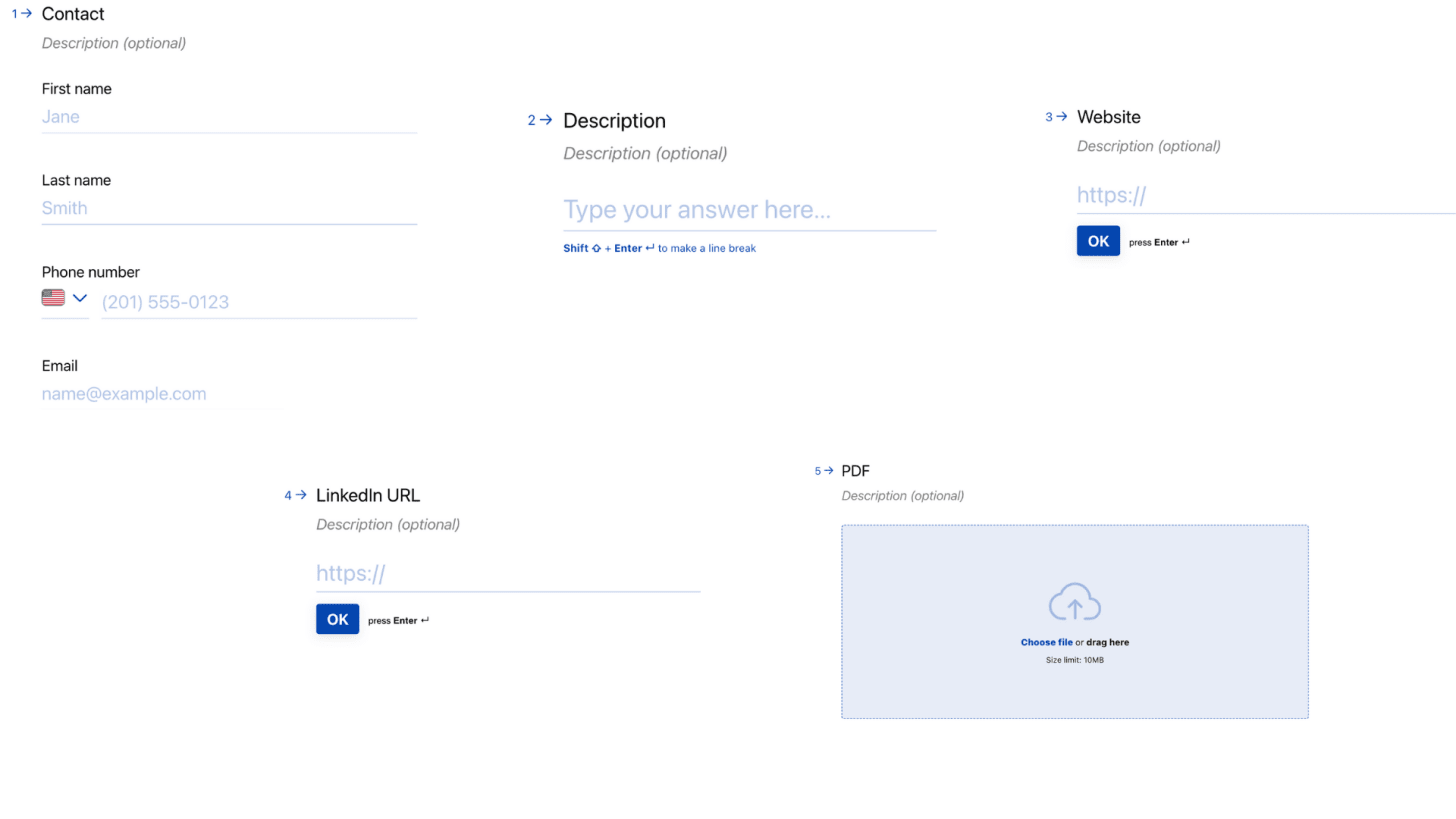Image resolution: width=1456 pixels, height=819 pixels.
Task: Click the arrow icon beside LinkedIn URL question
Action: [x=300, y=495]
